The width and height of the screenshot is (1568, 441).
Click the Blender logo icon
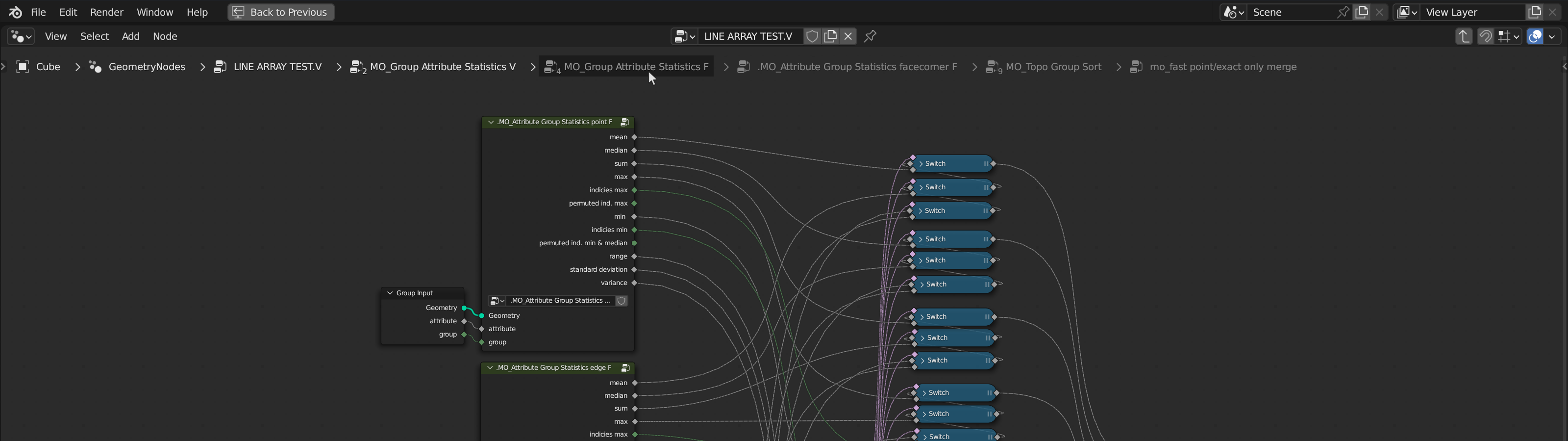pos(15,12)
